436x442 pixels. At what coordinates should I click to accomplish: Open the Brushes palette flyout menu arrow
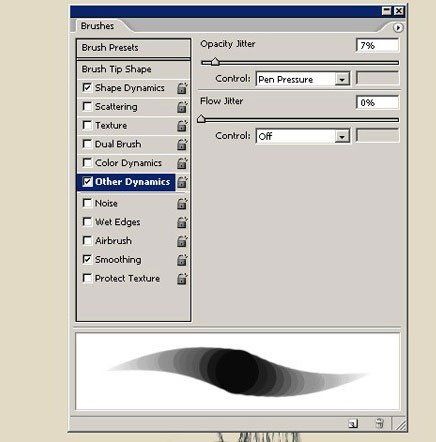(398, 28)
